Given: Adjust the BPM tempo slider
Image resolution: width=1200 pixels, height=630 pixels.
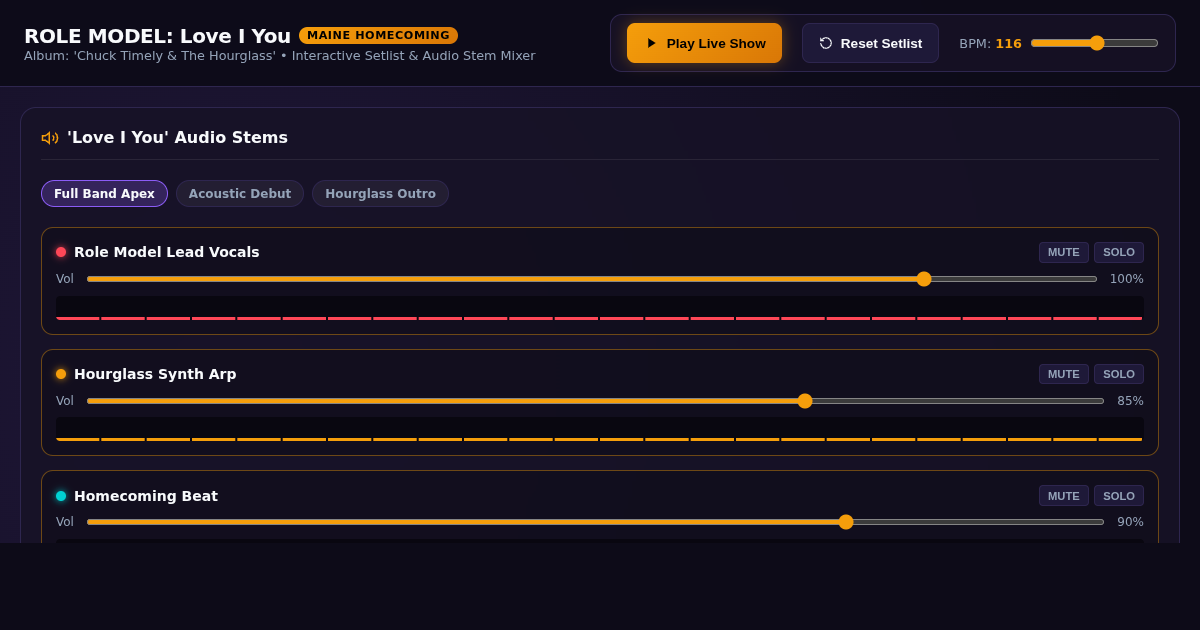Looking at the screenshot, I should pyautogui.click(x=1094, y=43).
